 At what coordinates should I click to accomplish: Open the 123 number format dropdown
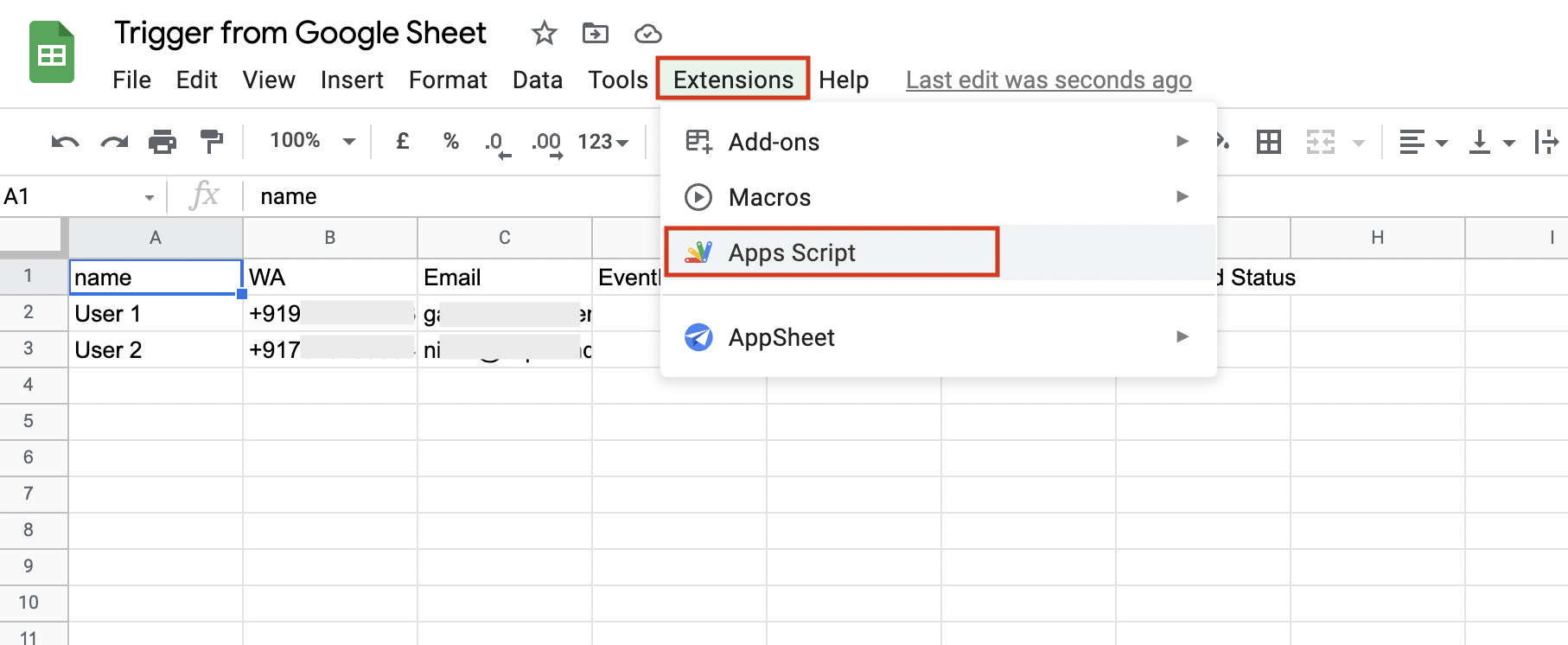602,141
